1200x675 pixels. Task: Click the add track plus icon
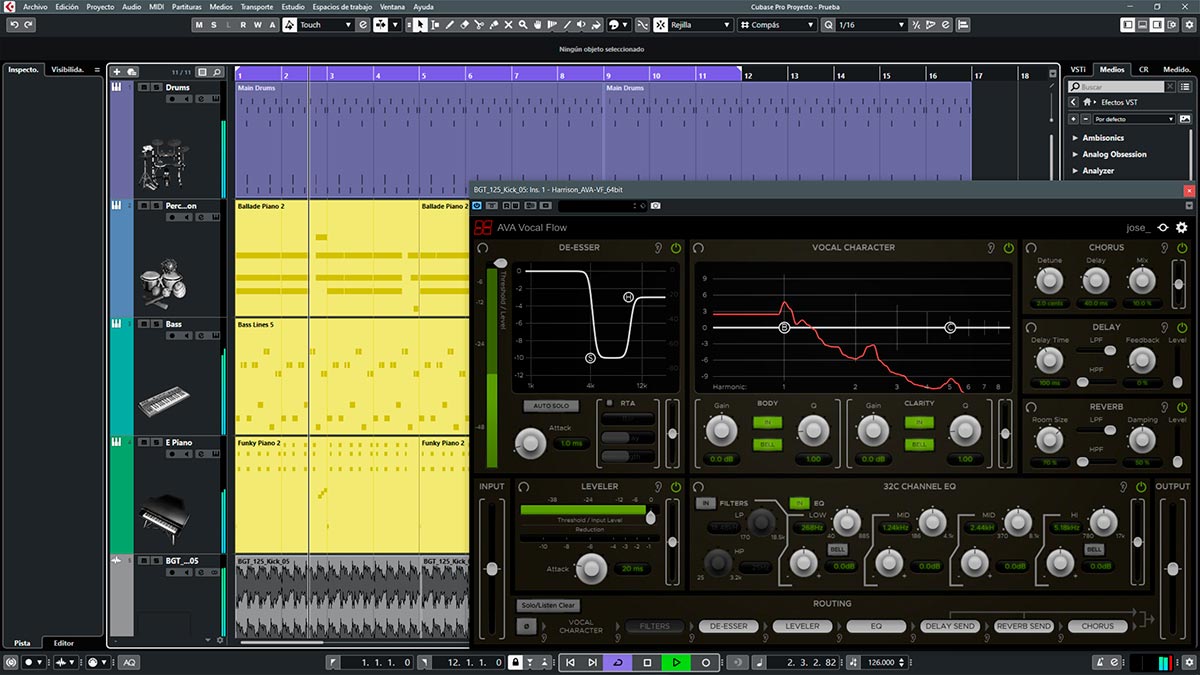pyautogui.click(x=117, y=72)
